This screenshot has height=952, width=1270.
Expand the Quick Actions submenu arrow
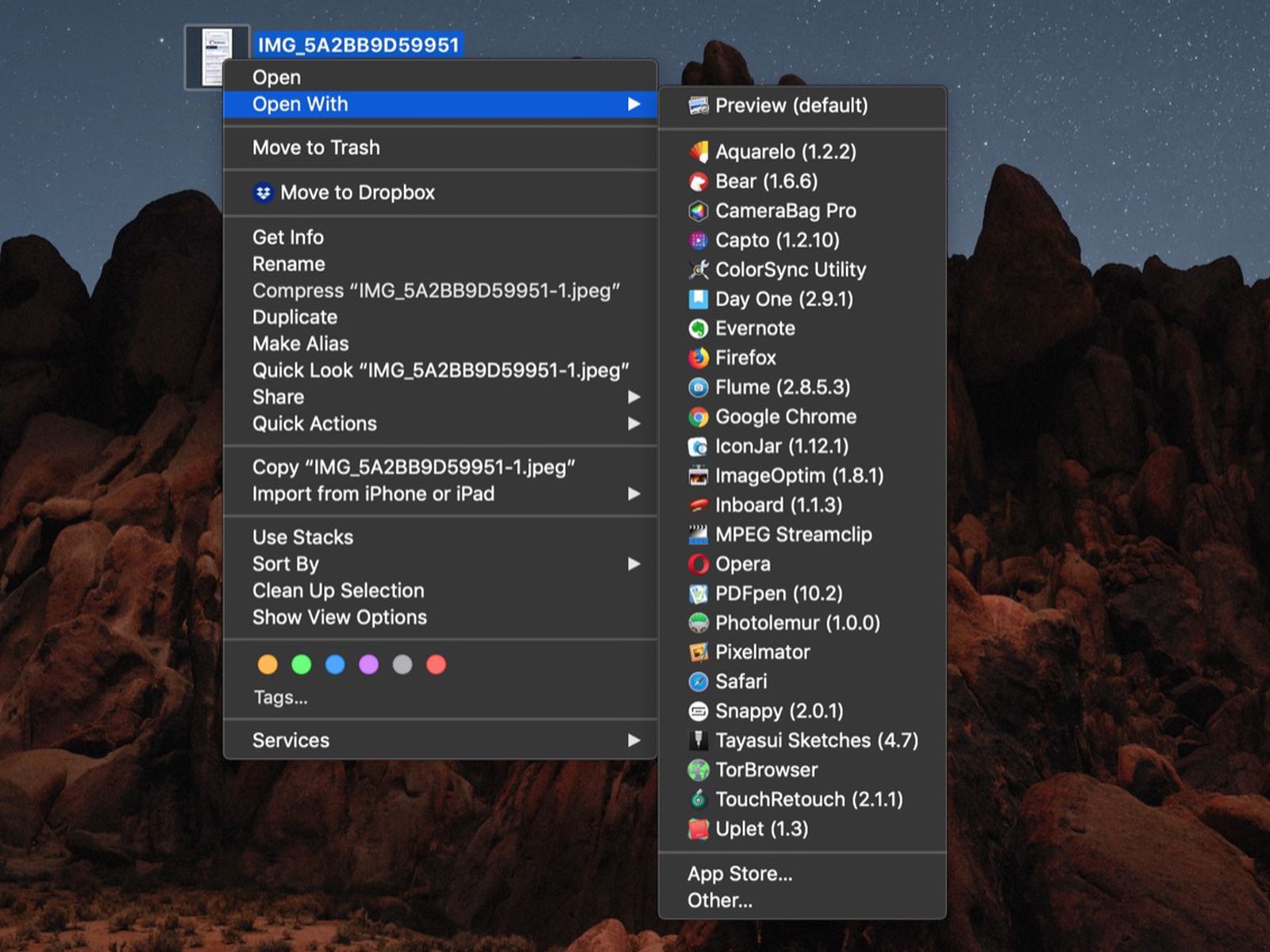click(633, 424)
